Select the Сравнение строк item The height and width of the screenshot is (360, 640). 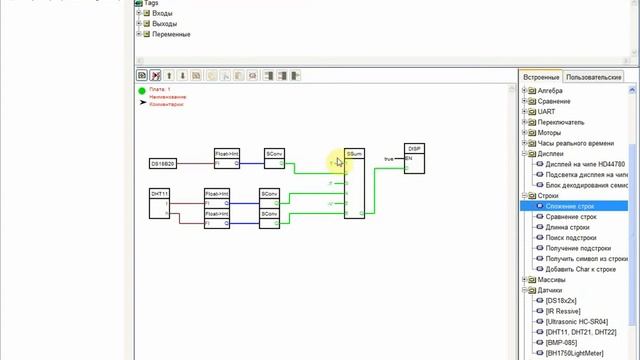tap(571, 217)
